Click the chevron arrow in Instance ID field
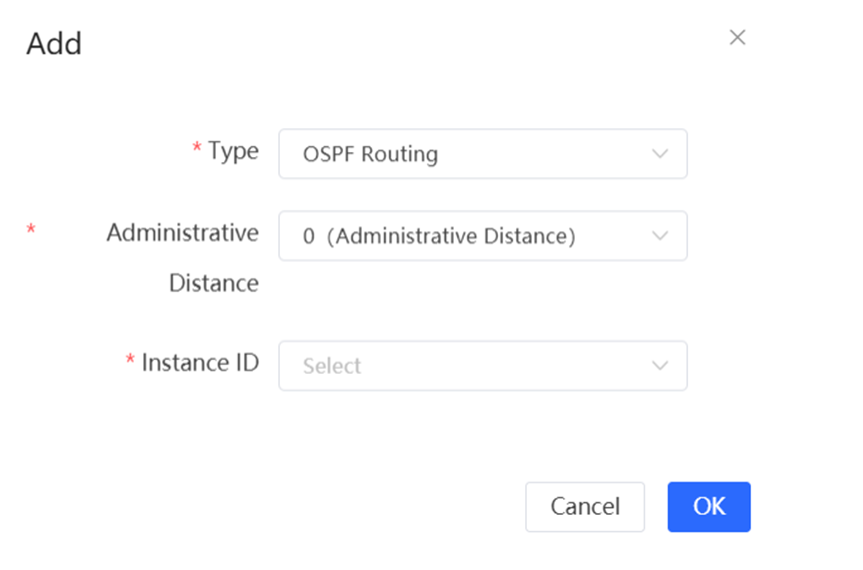Screen dimensions: 863x570 point(659,366)
